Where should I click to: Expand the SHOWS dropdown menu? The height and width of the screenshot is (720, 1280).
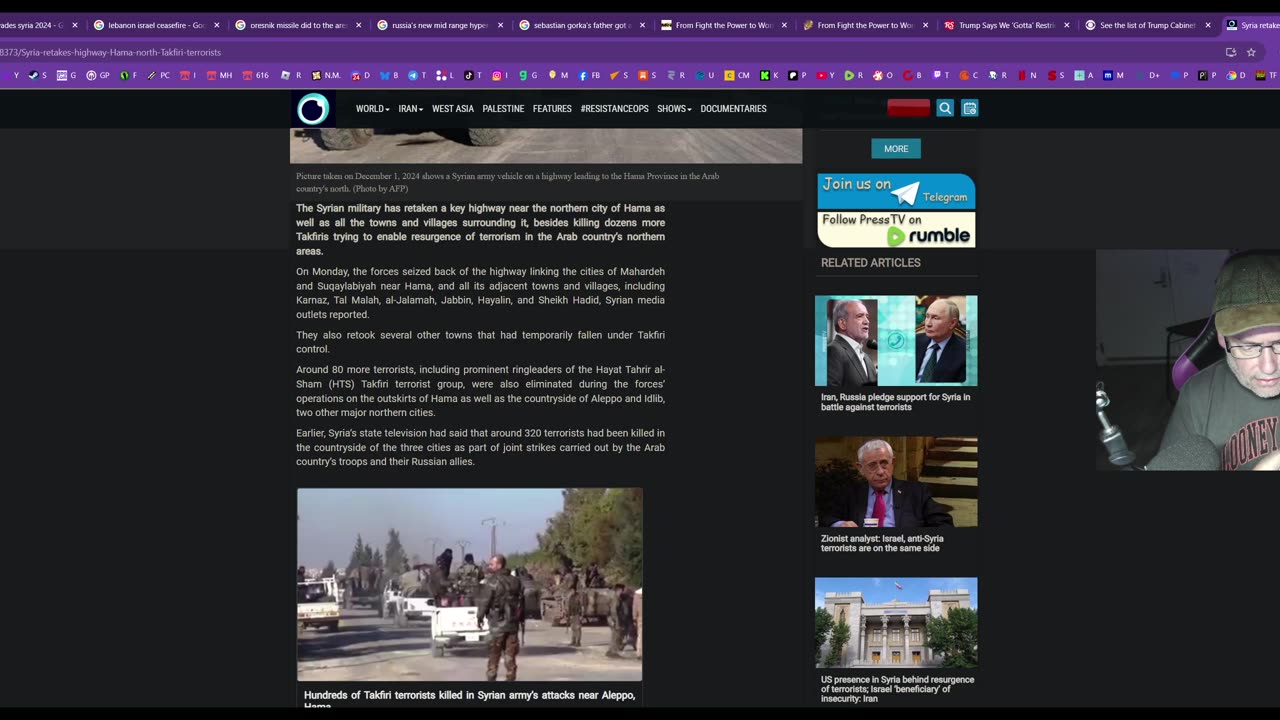[x=674, y=108]
